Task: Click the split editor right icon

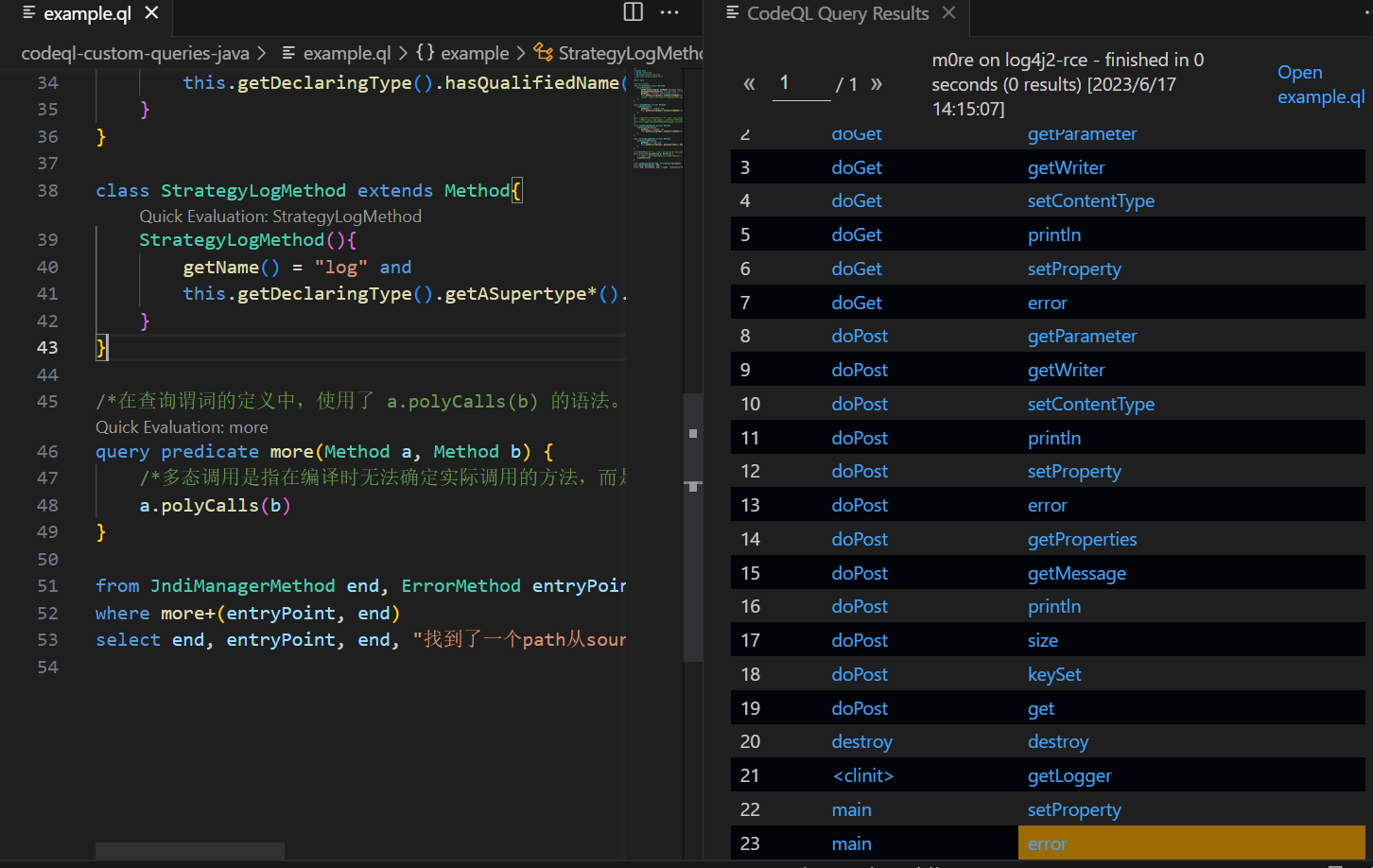Action: click(x=633, y=12)
